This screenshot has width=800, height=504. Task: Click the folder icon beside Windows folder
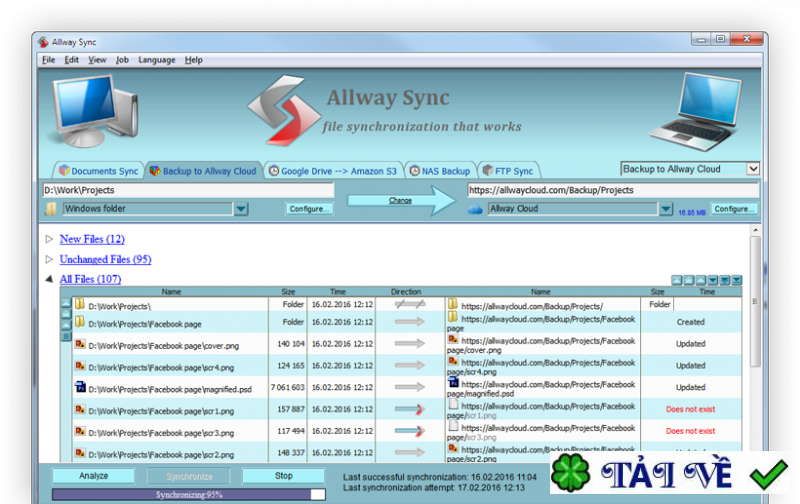point(51,209)
